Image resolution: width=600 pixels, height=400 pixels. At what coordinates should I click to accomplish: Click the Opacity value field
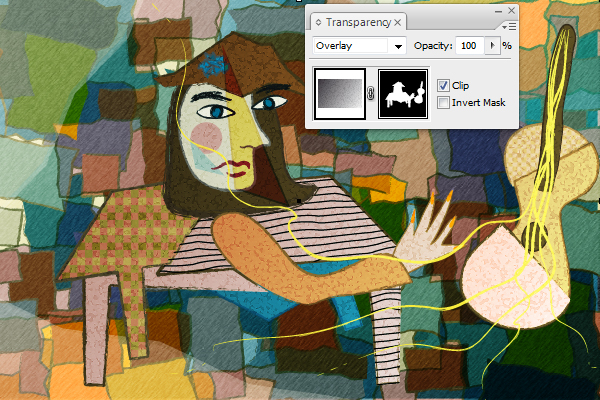point(470,46)
